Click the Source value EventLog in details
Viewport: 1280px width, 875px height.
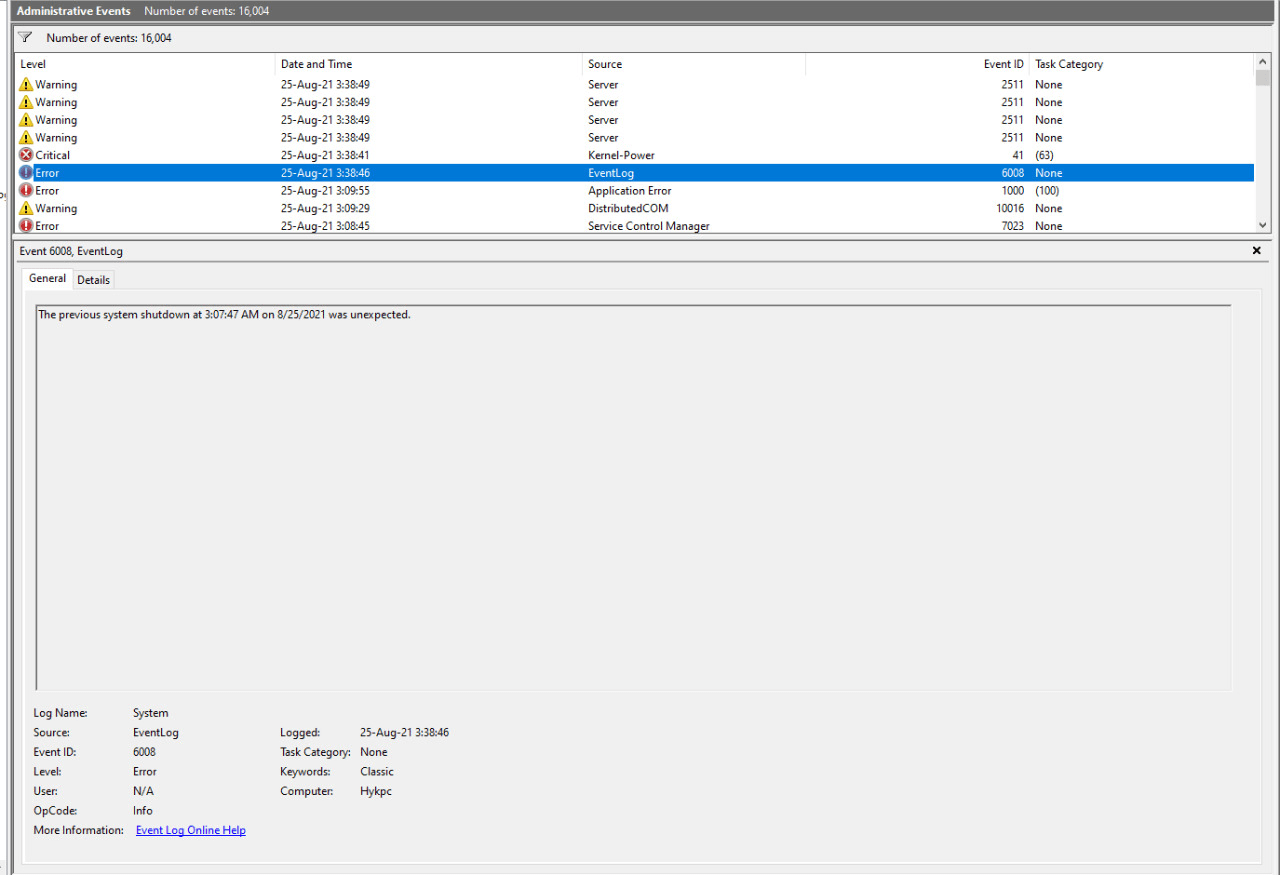point(156,732)
